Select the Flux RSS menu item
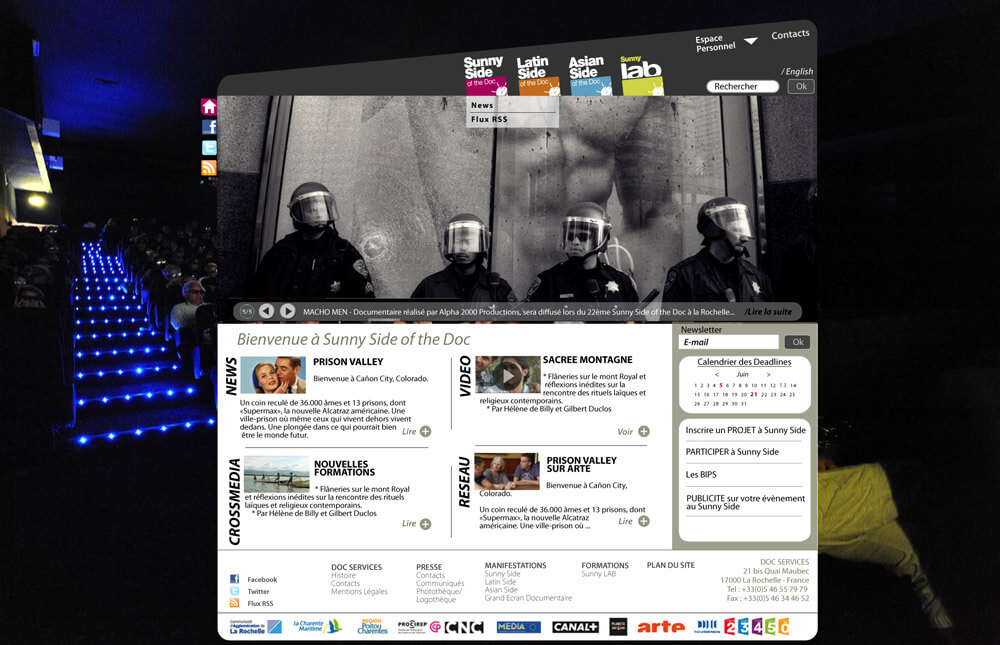Viewport: 1000px width, 645px height. coord(489,119)
